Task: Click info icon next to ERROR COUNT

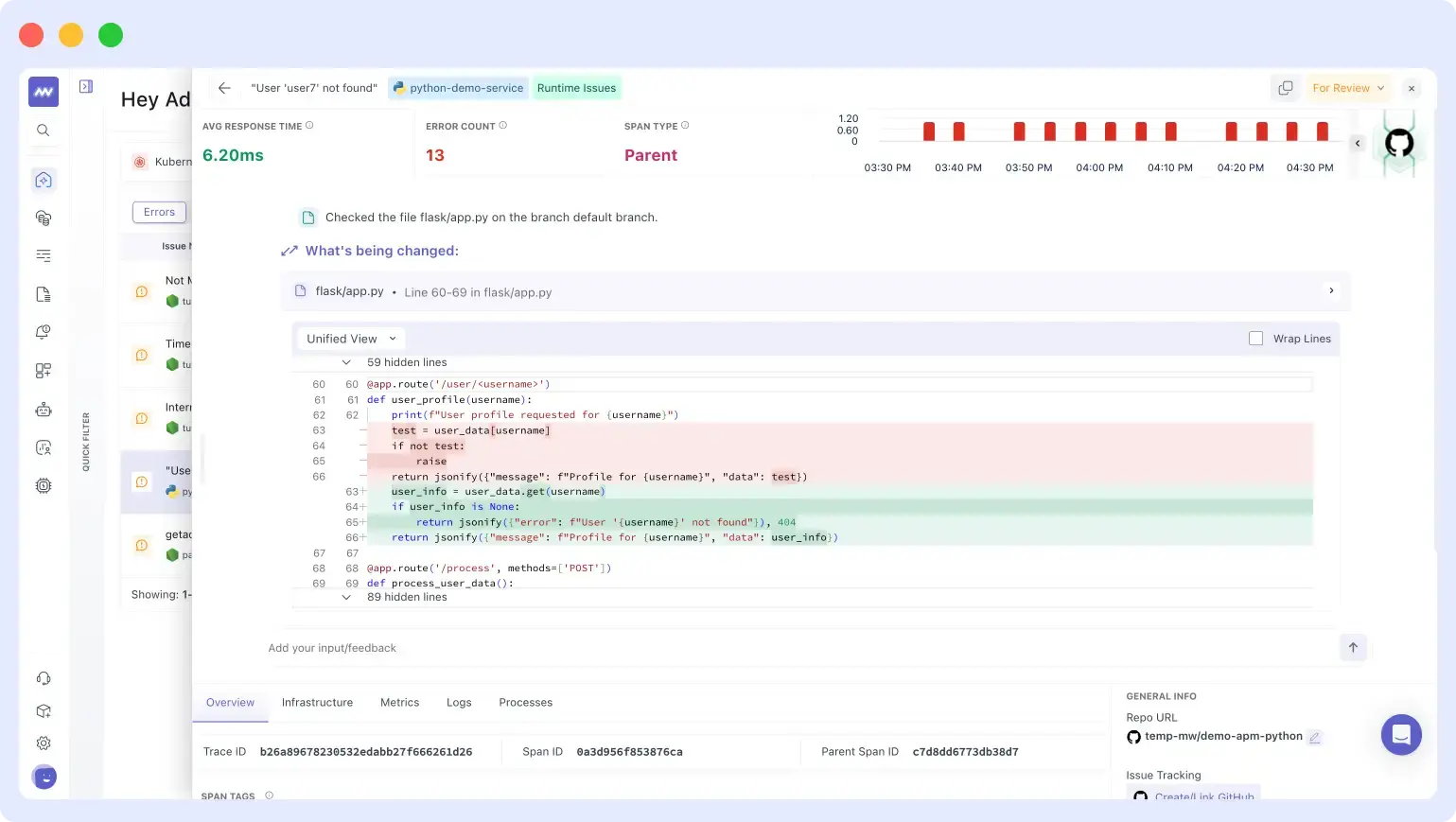Action: pyautogui.click(x=503, y=125)
